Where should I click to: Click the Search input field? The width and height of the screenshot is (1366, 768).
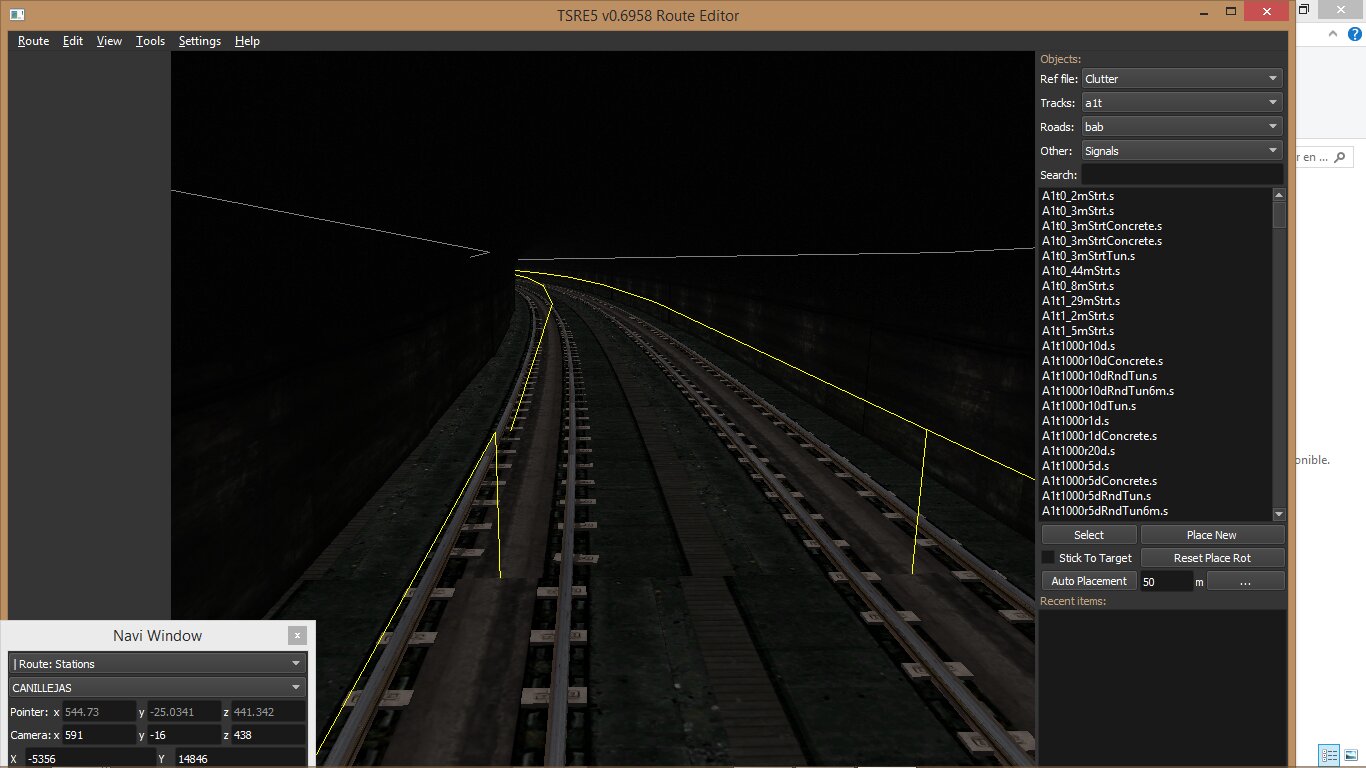(1182, 175)
